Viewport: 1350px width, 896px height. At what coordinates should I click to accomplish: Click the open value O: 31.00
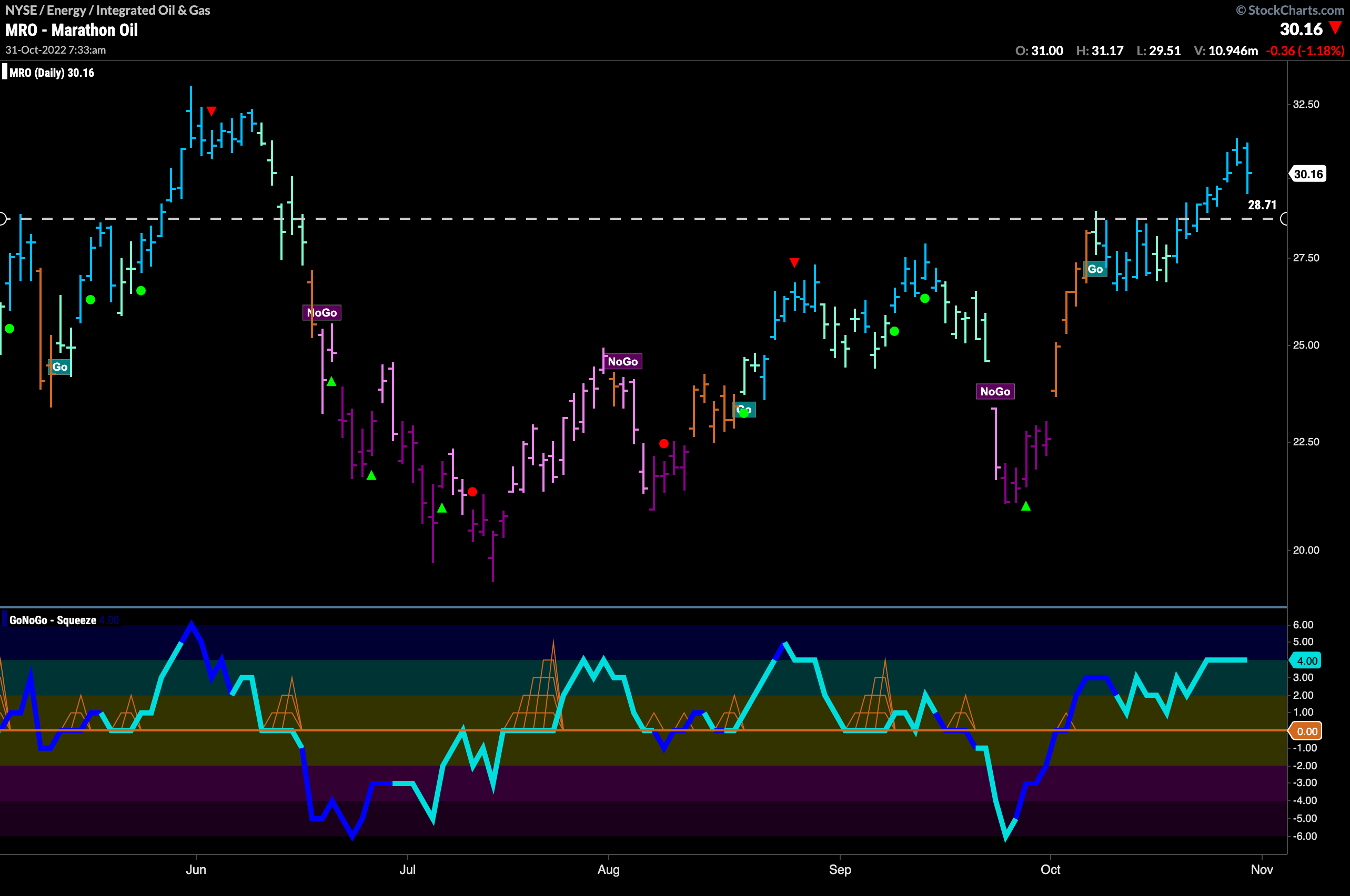[x=1039, y=50]
